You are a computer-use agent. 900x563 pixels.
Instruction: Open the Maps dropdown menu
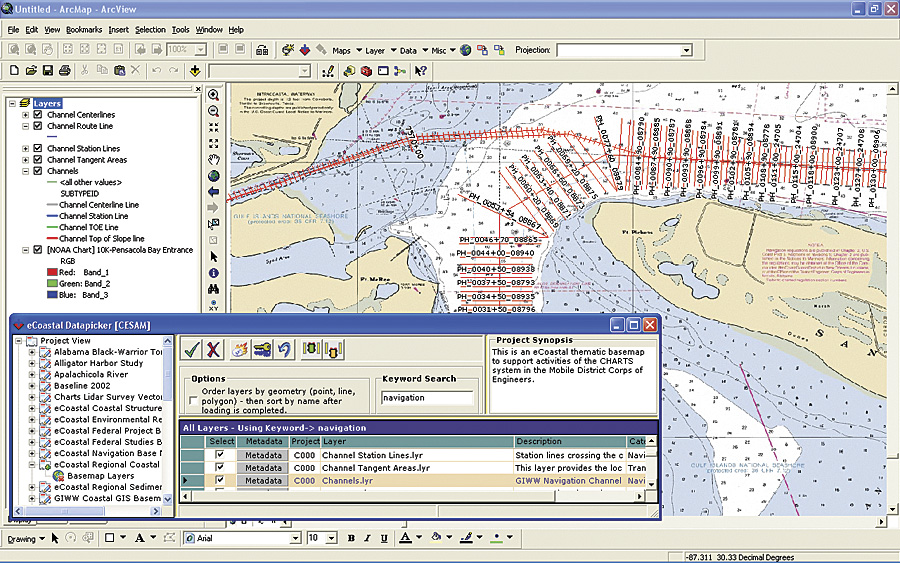point(346,51)
